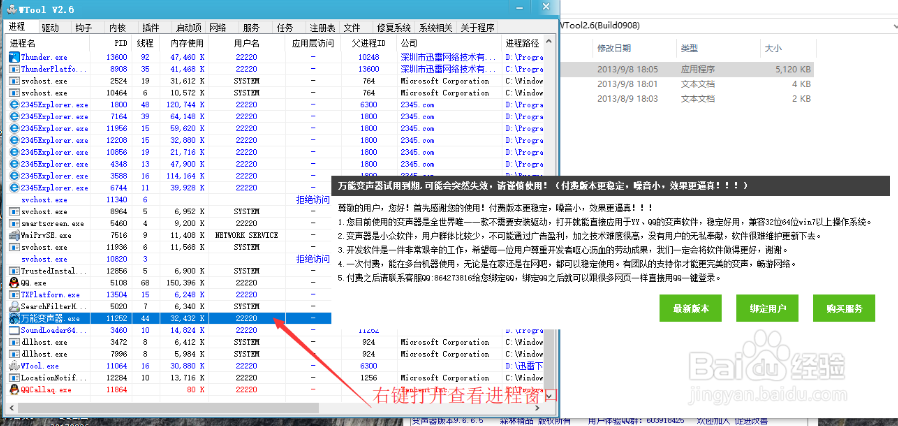Click icon of svchost.exe PID 10464
This screenshot has width=898, height=426.
[14, 93]
